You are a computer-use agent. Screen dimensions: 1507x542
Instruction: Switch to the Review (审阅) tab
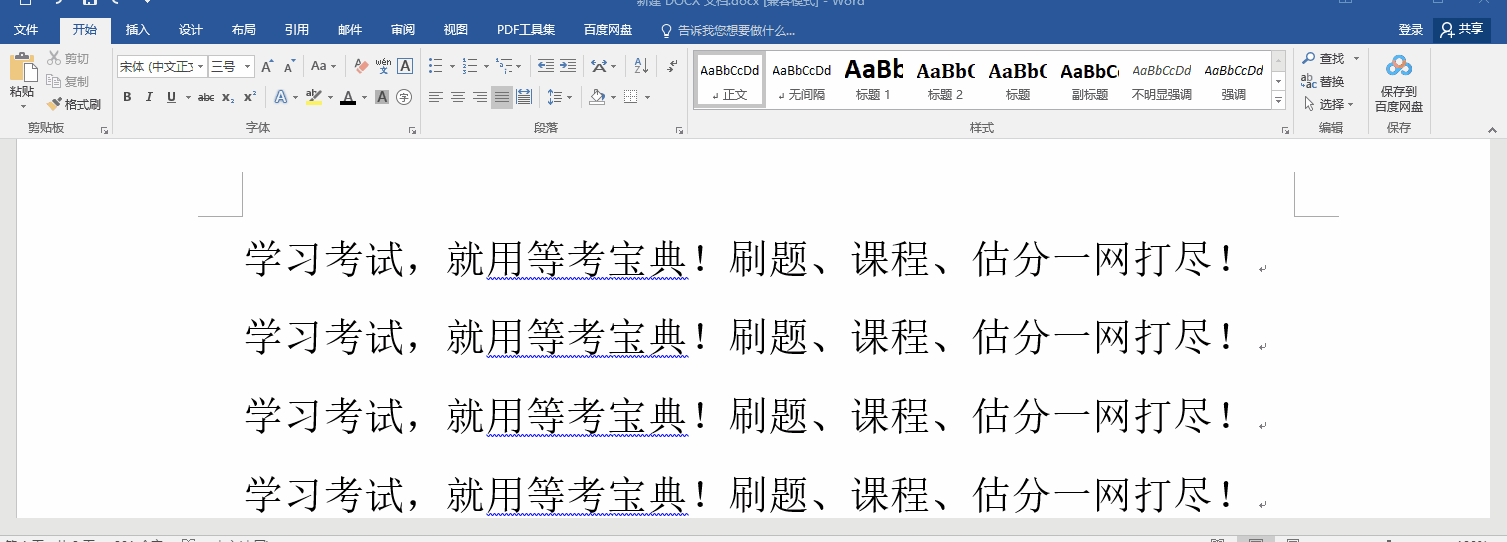coord(402,30)
